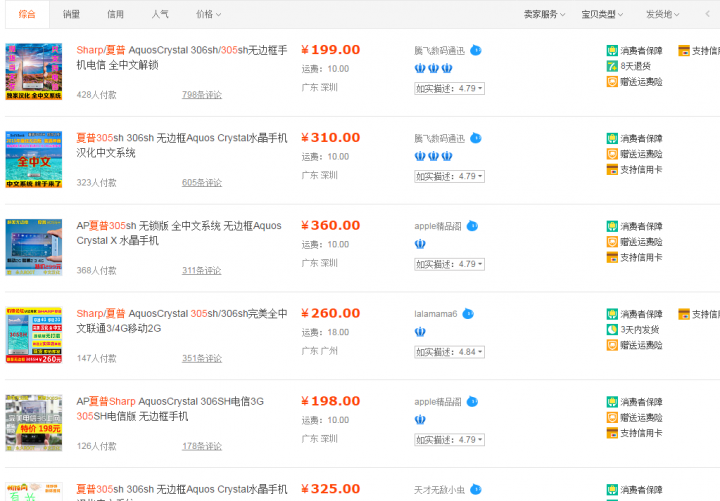The image size is (720, 501).
Task: Click Wangwang chat icon beside apple精品阁 on ¥360.00 listing
Action: [x=472, y=225]
